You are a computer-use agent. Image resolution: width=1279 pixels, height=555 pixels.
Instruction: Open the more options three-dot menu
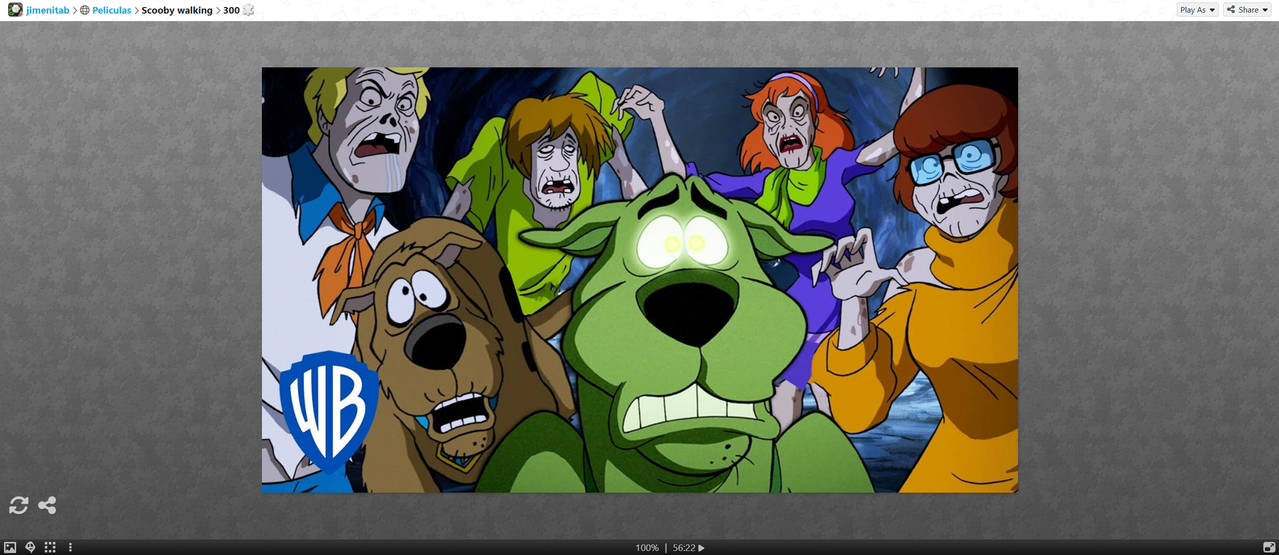(x=70, y=547)
